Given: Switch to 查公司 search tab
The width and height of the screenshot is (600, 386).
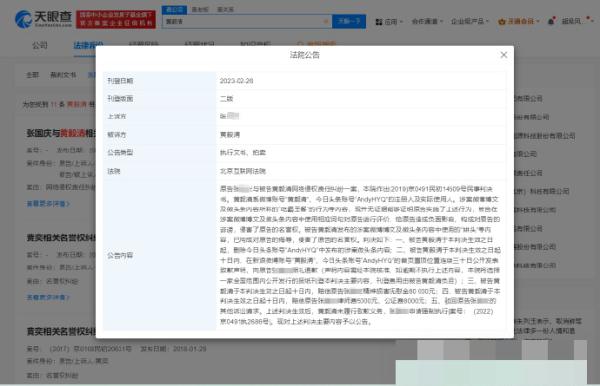Looking at the screenshot, I should tap(174, 9).
